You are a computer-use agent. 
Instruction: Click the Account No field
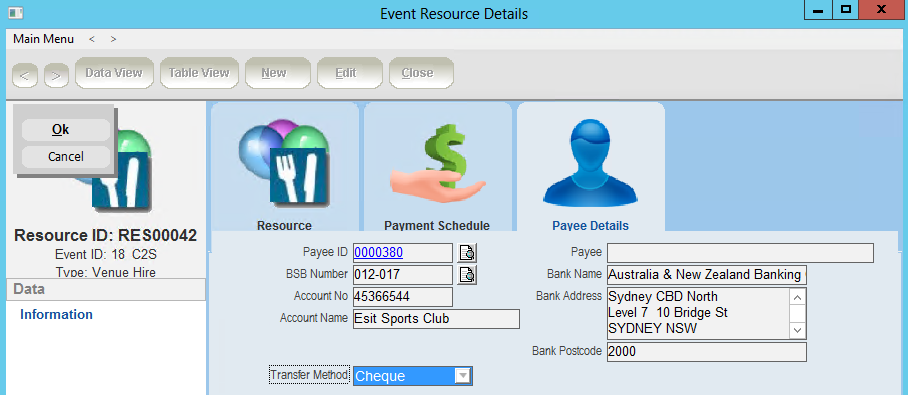tap(402, 297)
